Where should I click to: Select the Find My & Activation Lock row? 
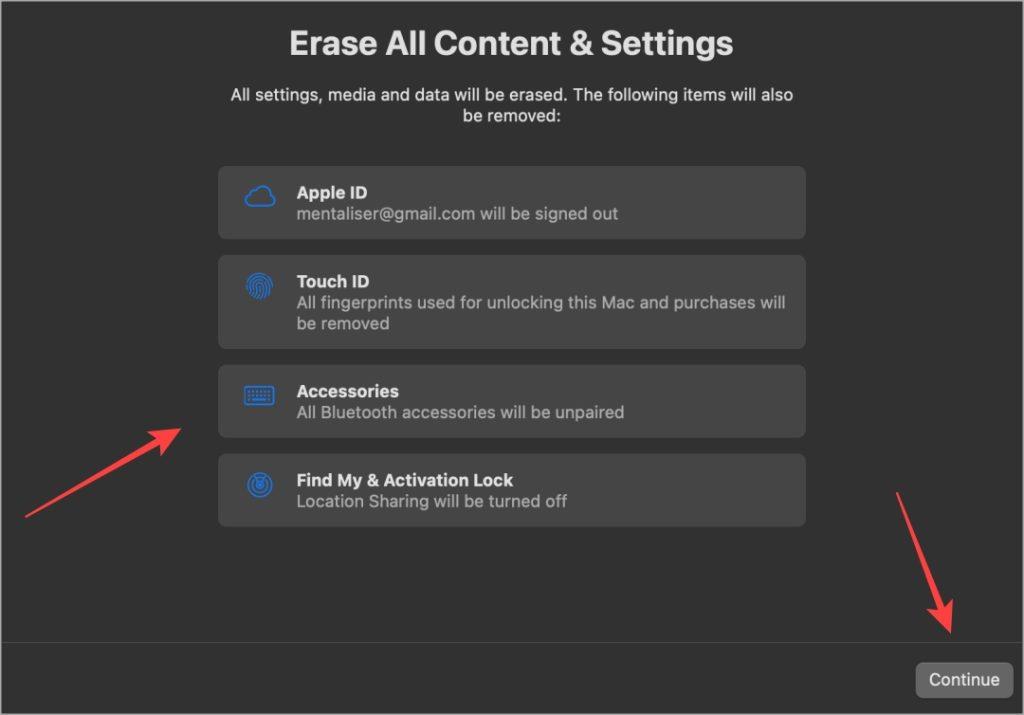(x=511, y=490)
